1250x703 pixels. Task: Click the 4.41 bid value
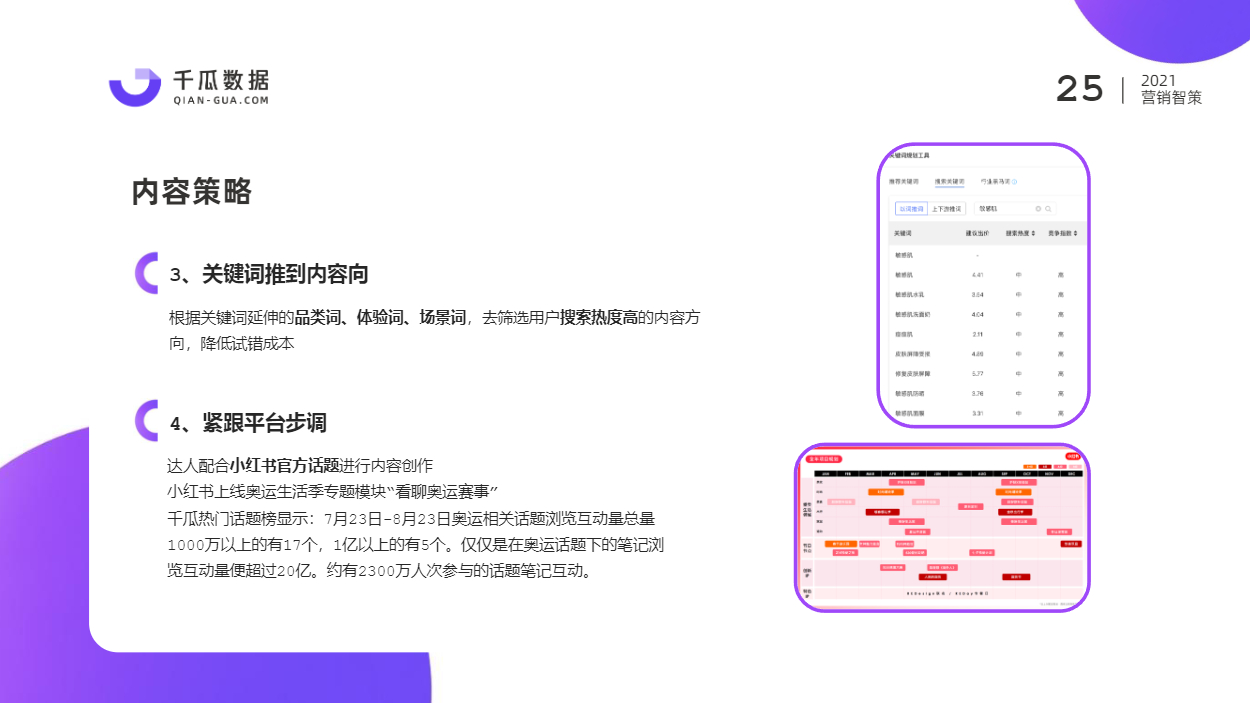coord(978,275)
